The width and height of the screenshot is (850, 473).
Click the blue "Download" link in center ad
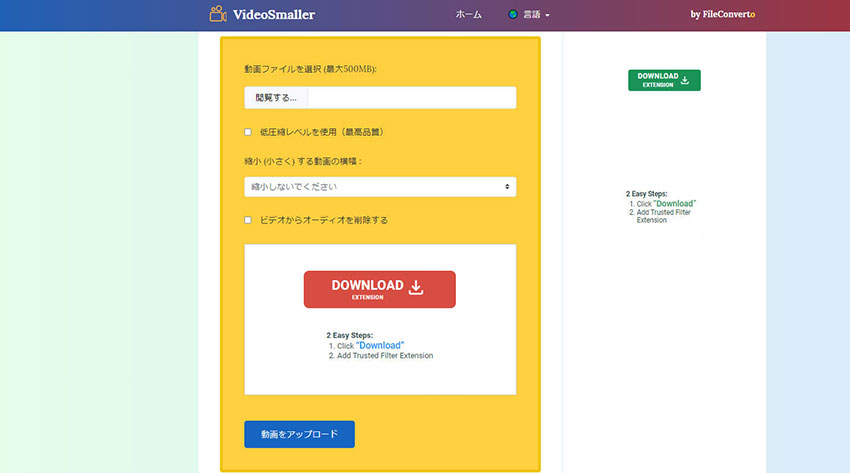point(380,345)
